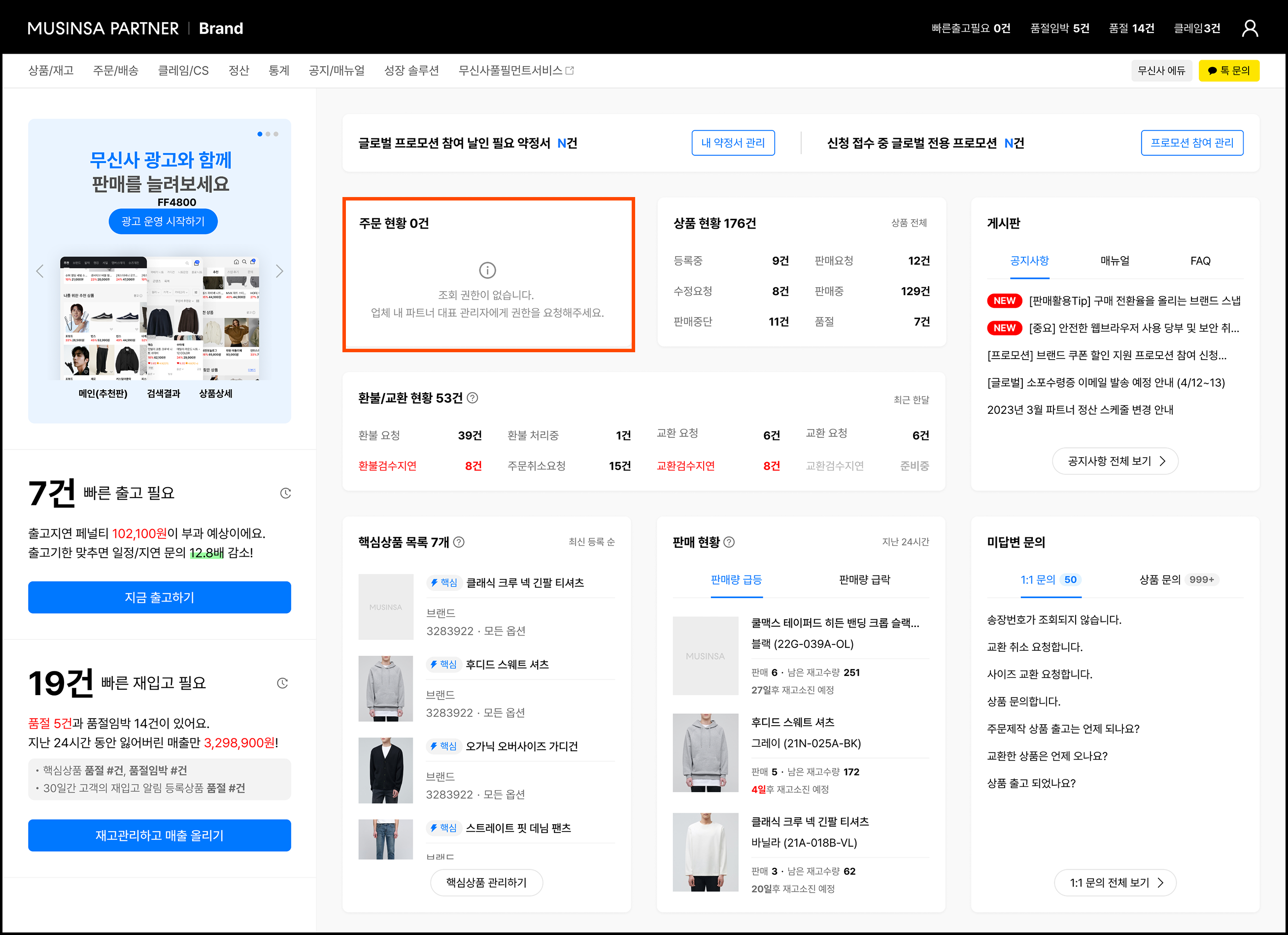Click help icon next to 판매 현황
Screen dimensions: 1288x935
(729, 542)
